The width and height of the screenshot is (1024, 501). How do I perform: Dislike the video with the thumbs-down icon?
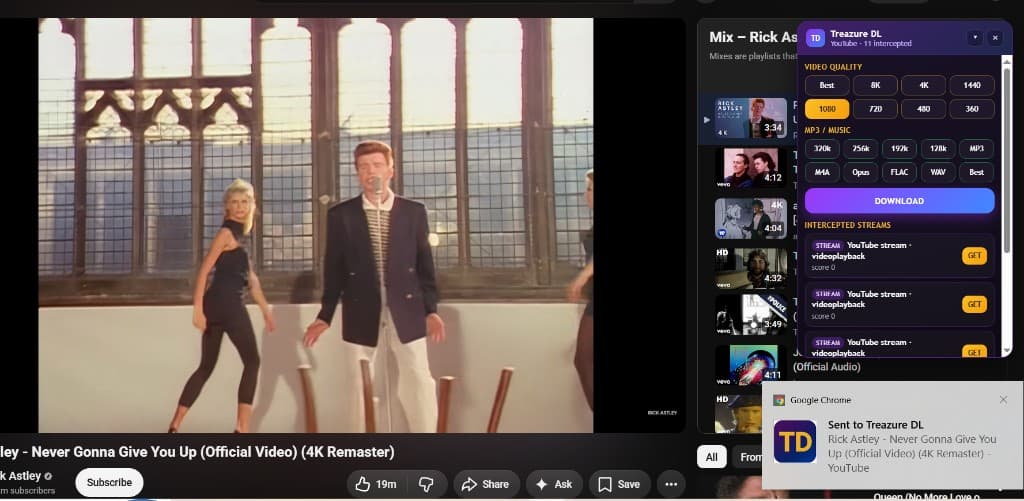[426, 484]
